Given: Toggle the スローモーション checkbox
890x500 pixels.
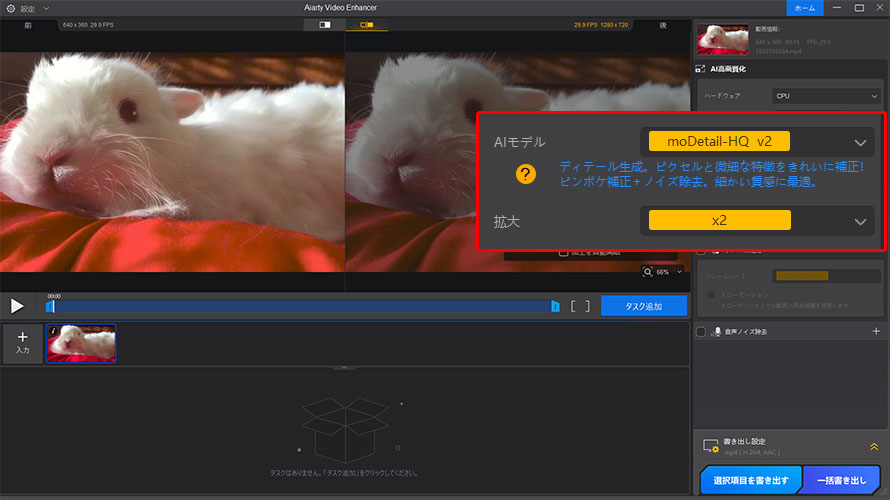Looking at the screenshot, I should click(x=711, y=295).
